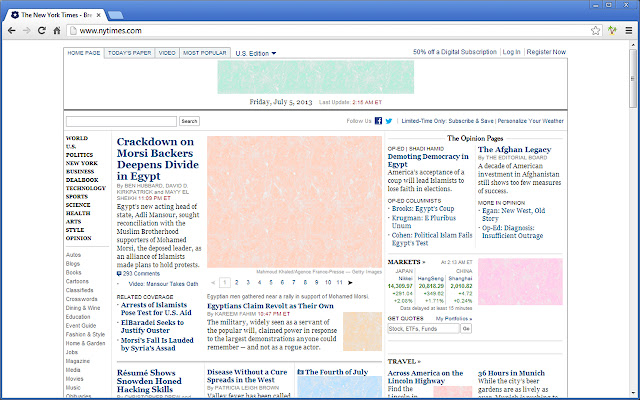Screen dimensions: 640x400
Task: Open the VIDEO tab
Action: tap(167, 53)
